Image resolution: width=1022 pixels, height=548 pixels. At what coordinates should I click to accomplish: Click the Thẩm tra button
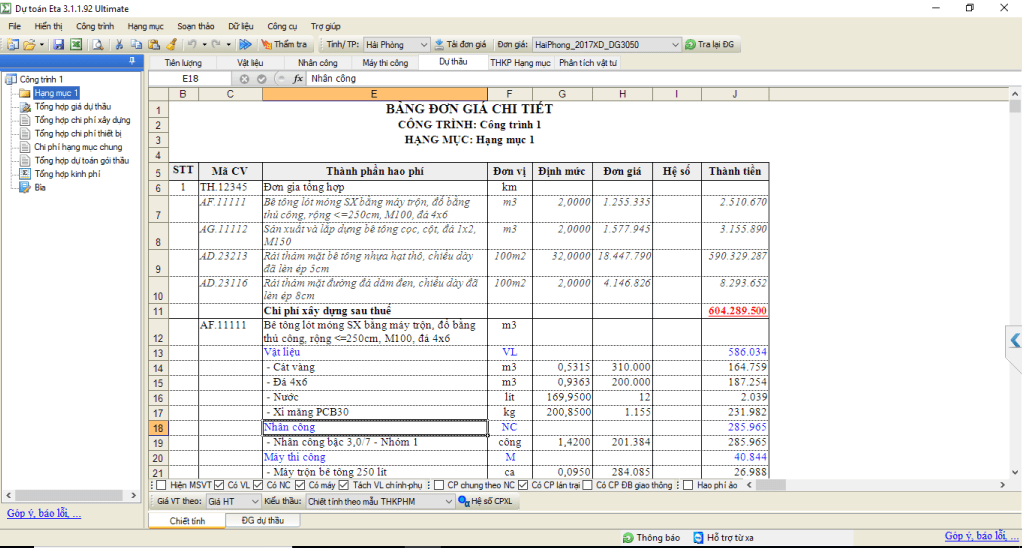point(284,45)
